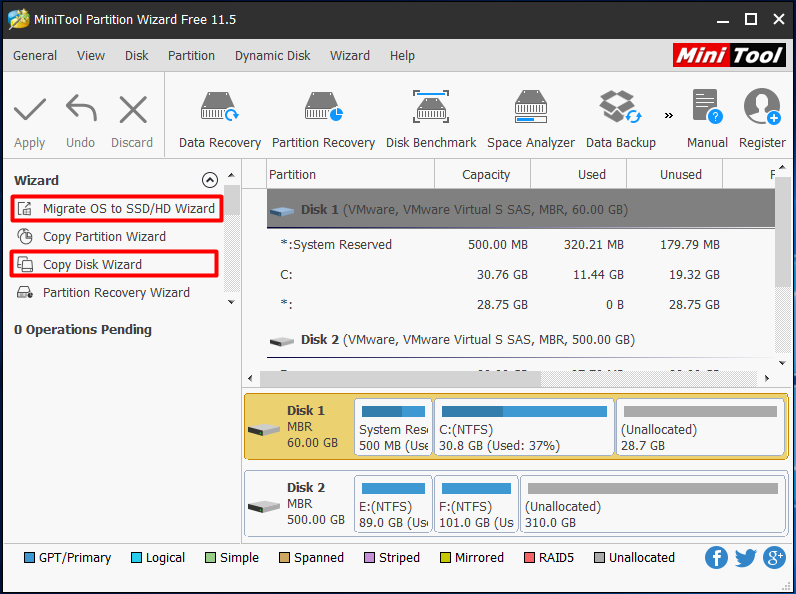The image size is (796, 594).
Task: Click the Logical legend swatch
Action: tap(136, 557)
